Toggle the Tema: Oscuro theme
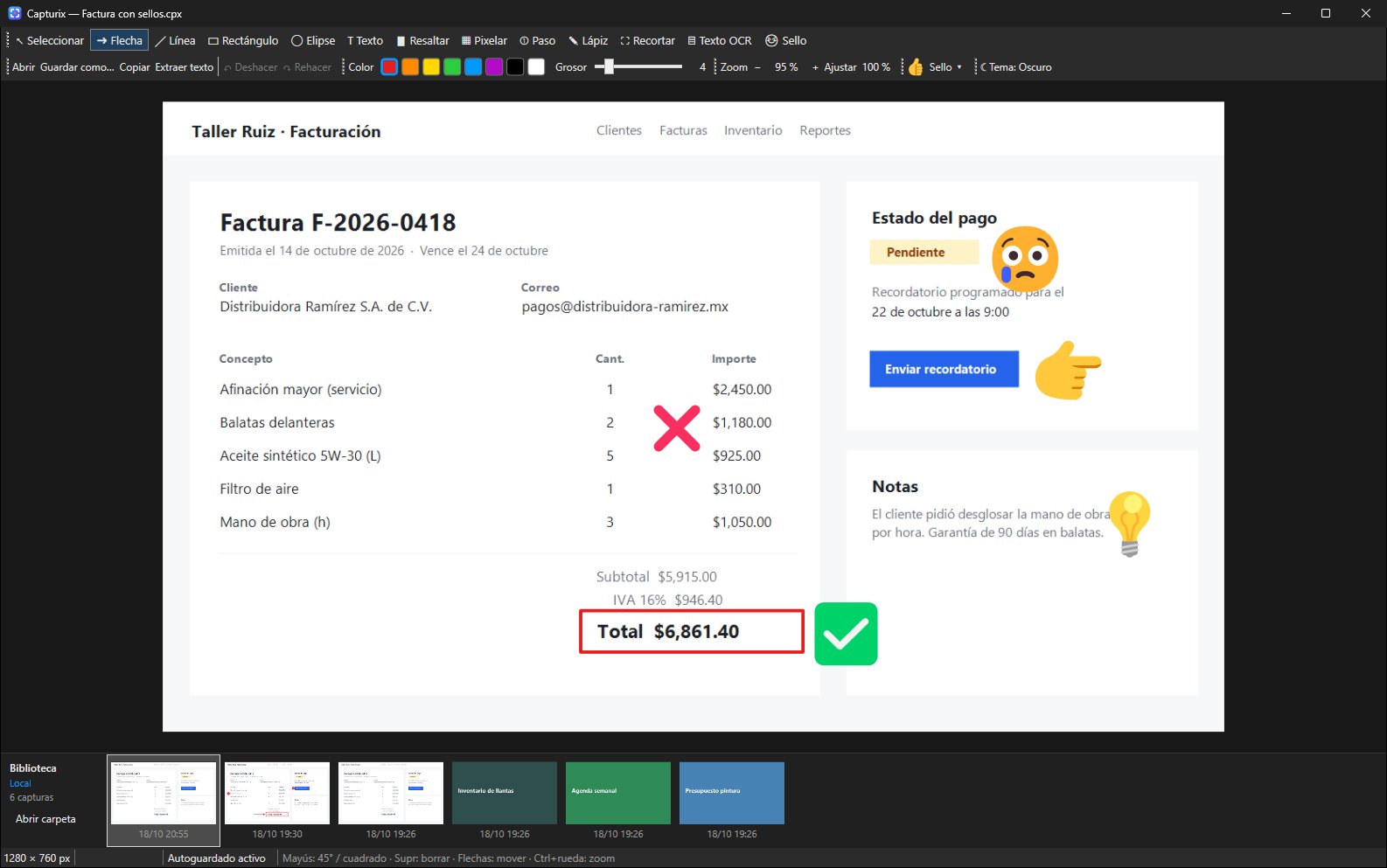1387x868 pixels. coord(1015,67)
